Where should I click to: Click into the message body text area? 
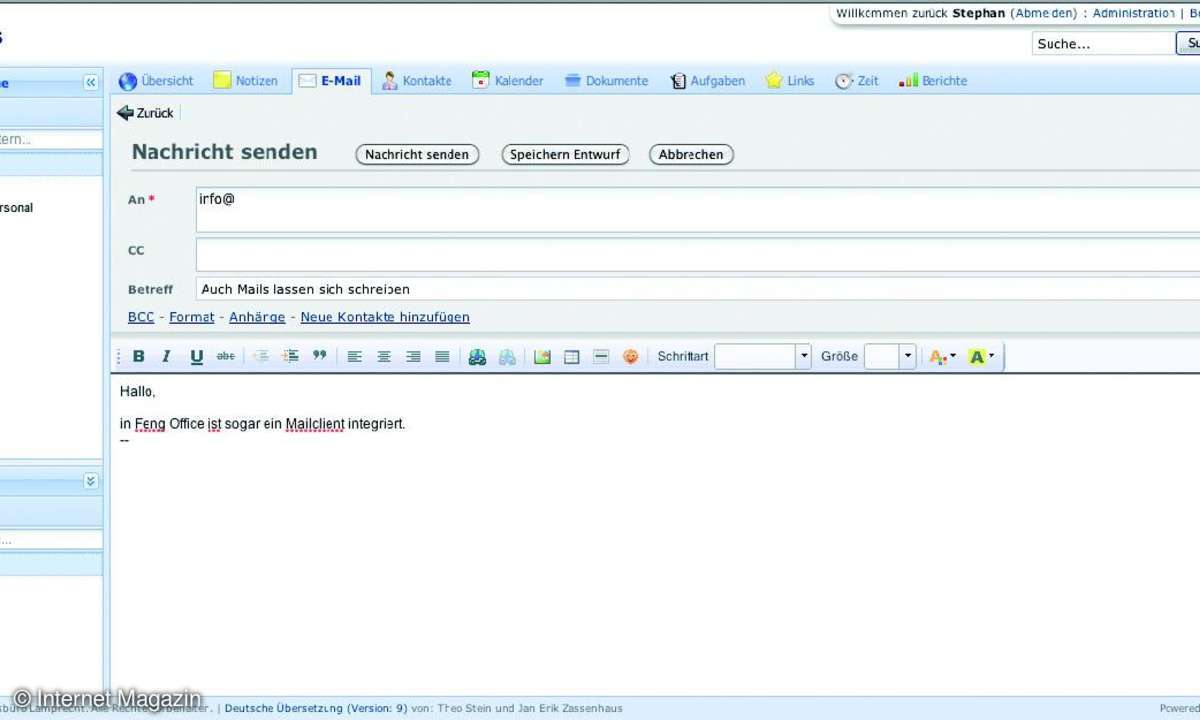coord(655,534)
